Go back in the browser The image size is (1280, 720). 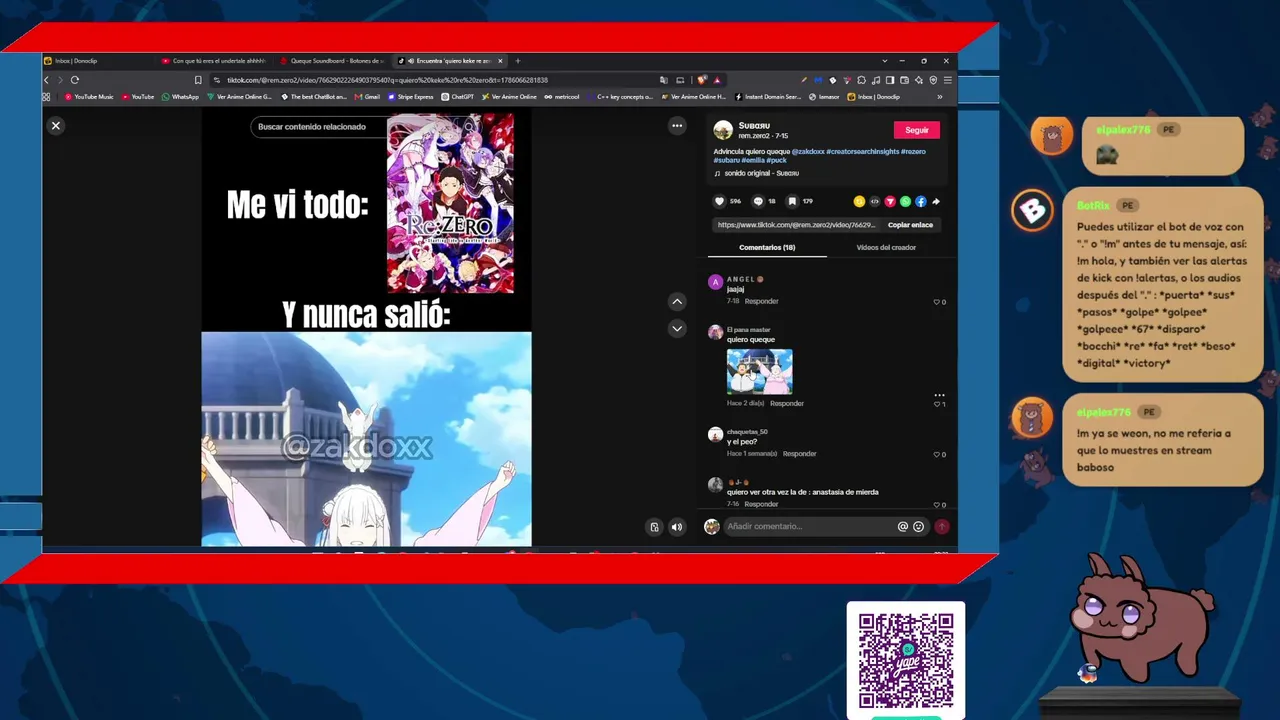tap(46, 80)
